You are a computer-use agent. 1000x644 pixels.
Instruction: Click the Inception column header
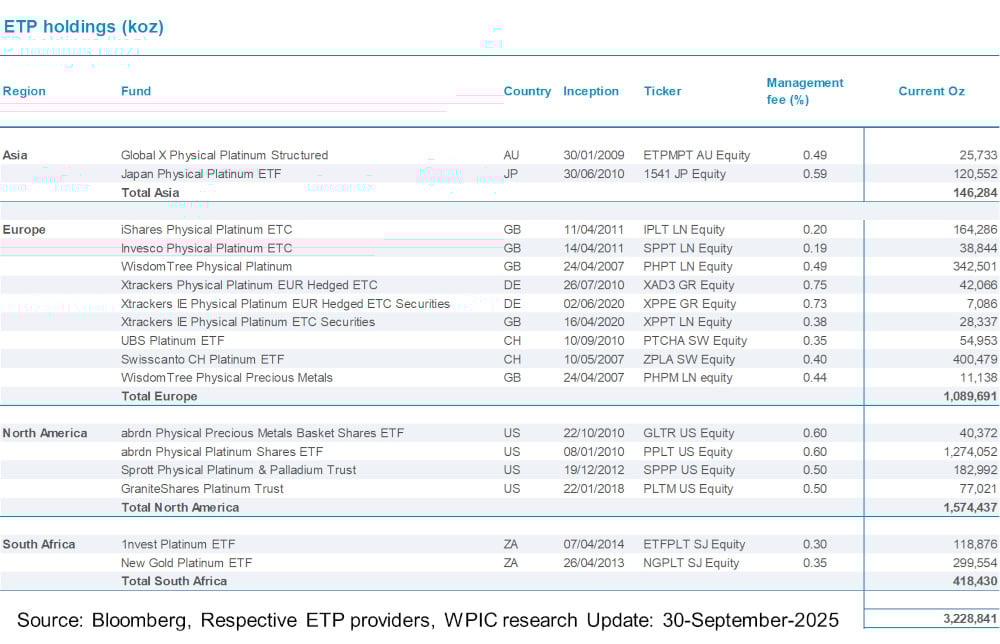point(591,91)
